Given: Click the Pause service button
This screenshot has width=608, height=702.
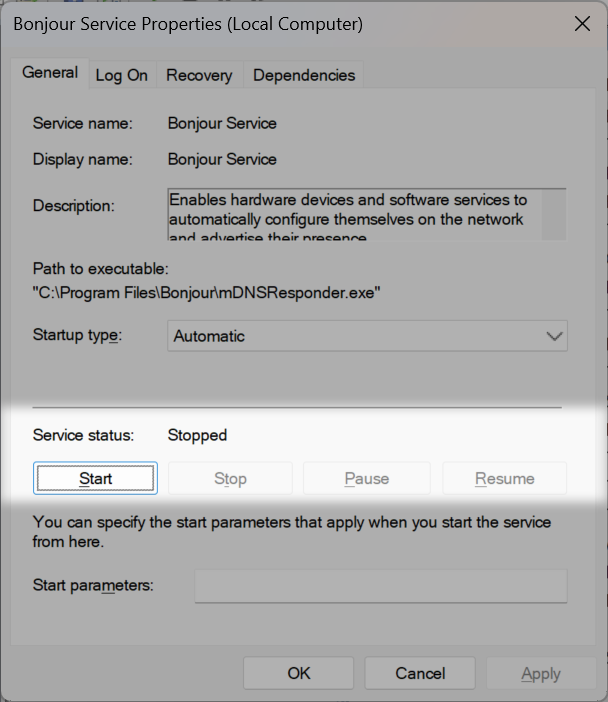Looking at the screenshot, I should coord(366,479).
